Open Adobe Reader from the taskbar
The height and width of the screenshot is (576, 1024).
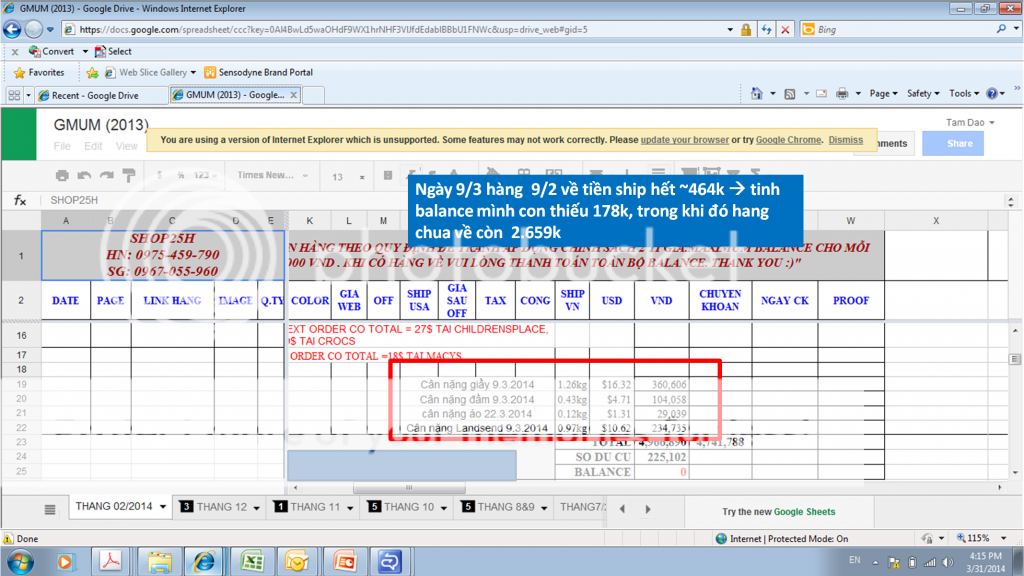pos(110,560)
